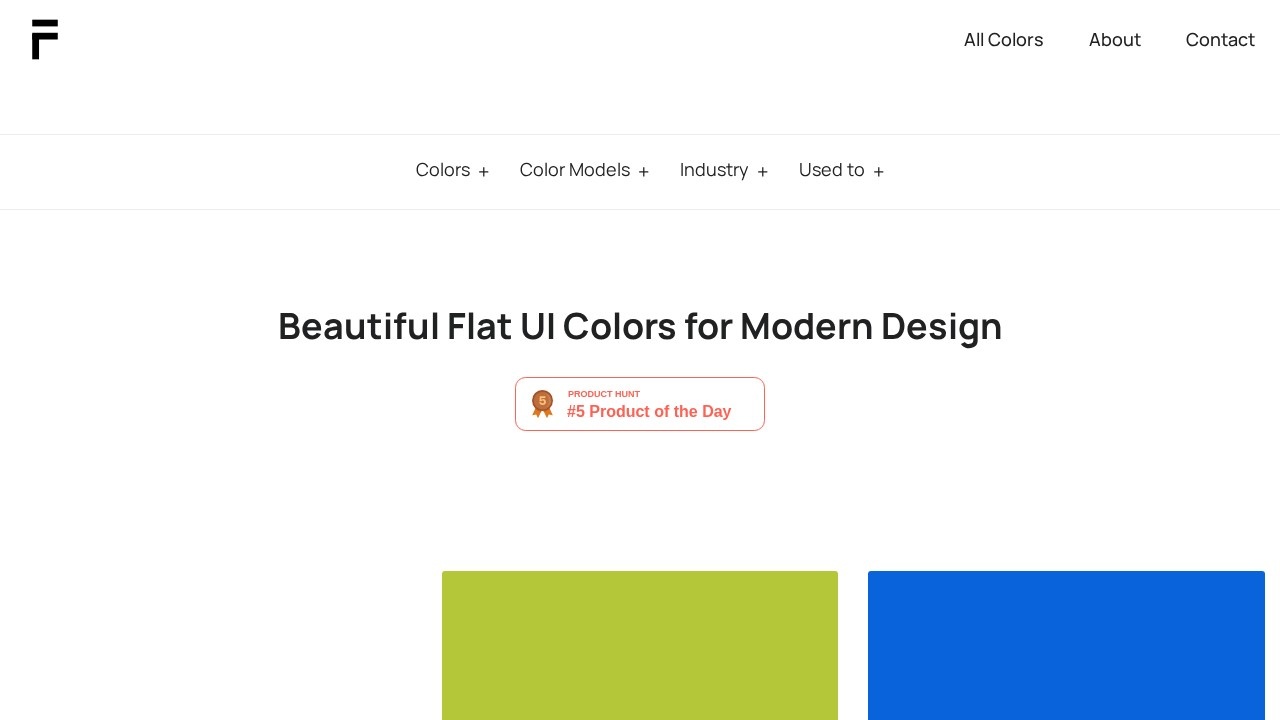Open the All Colors page

(x=1003, y=40)
